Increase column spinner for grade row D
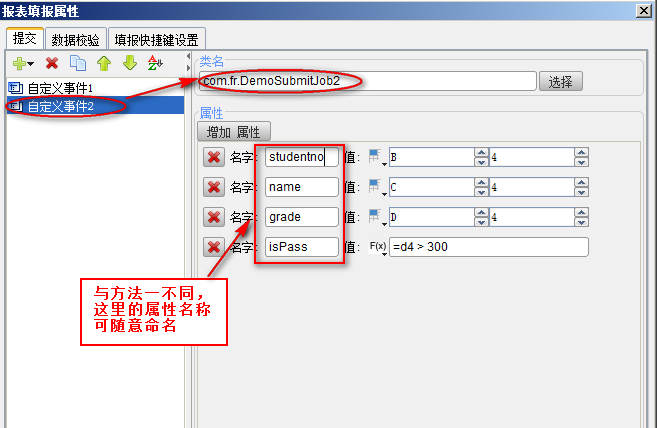This screenshot has height=428, width=657. coord(481,213)
